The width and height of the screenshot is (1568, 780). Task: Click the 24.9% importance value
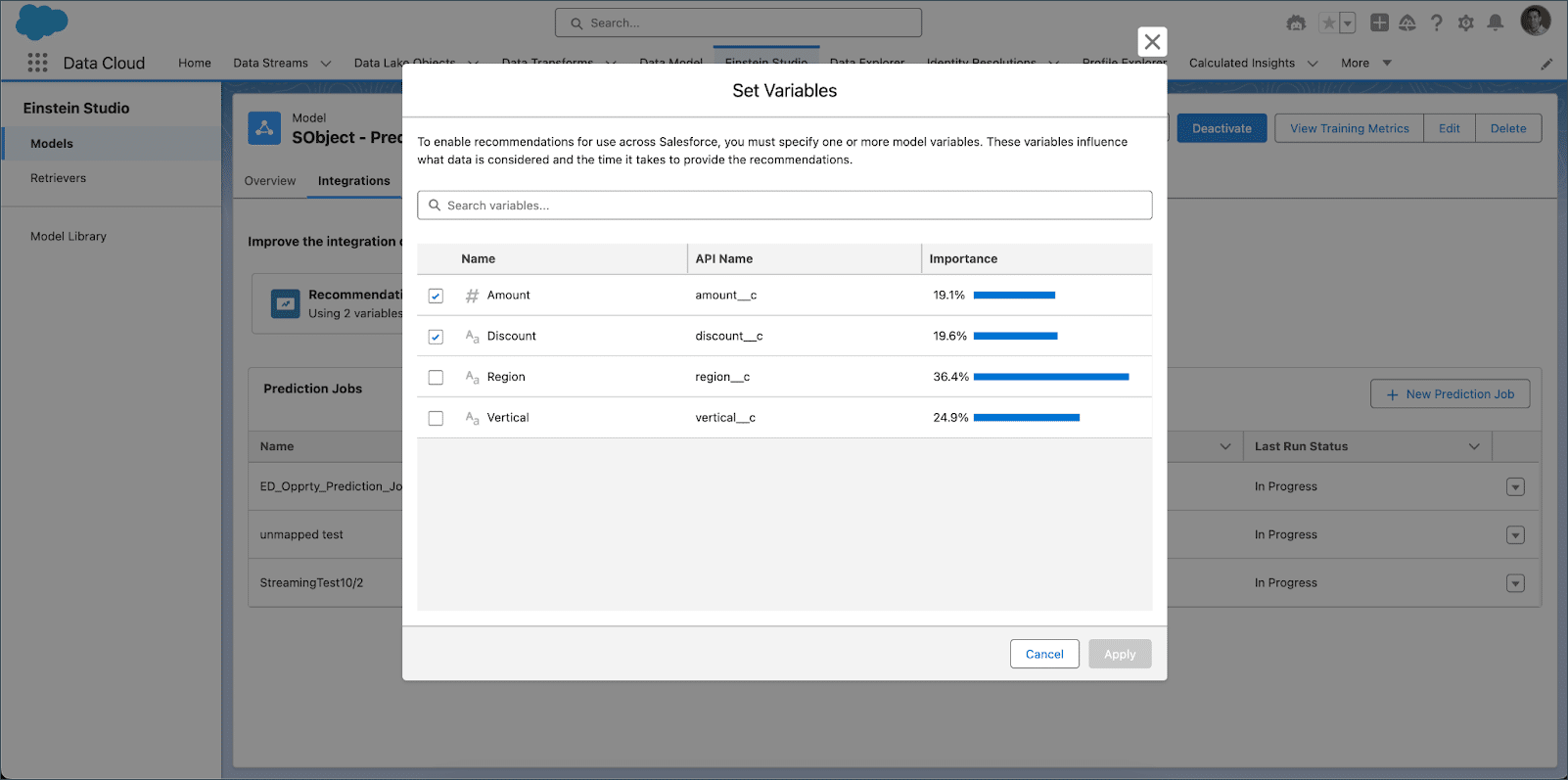point(950,418)
